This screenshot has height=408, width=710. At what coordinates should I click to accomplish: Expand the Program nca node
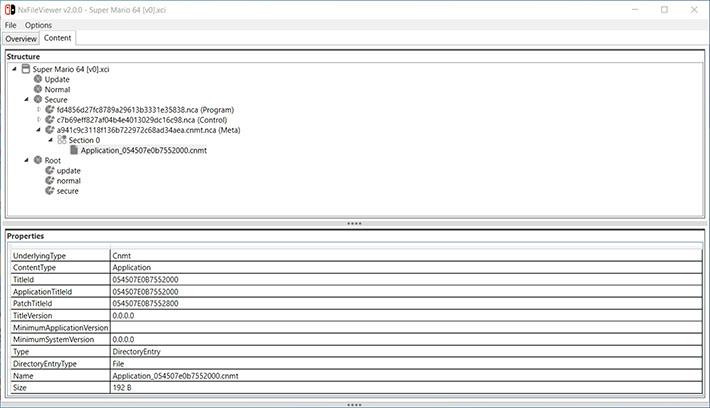click(38, 110)
